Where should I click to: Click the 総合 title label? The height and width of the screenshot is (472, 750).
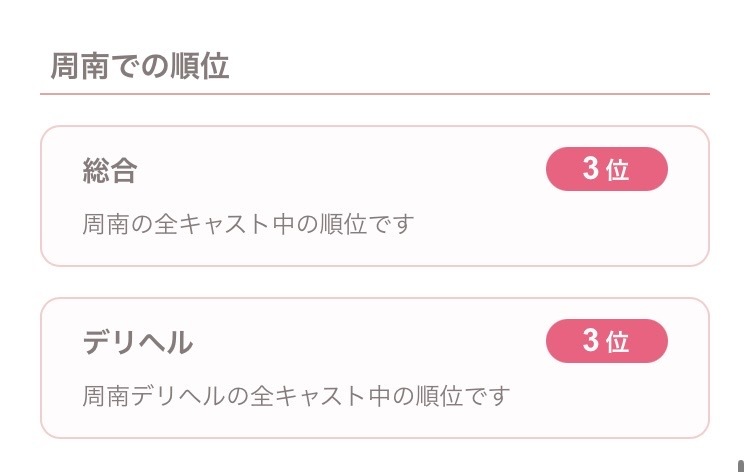pos(109,171)
